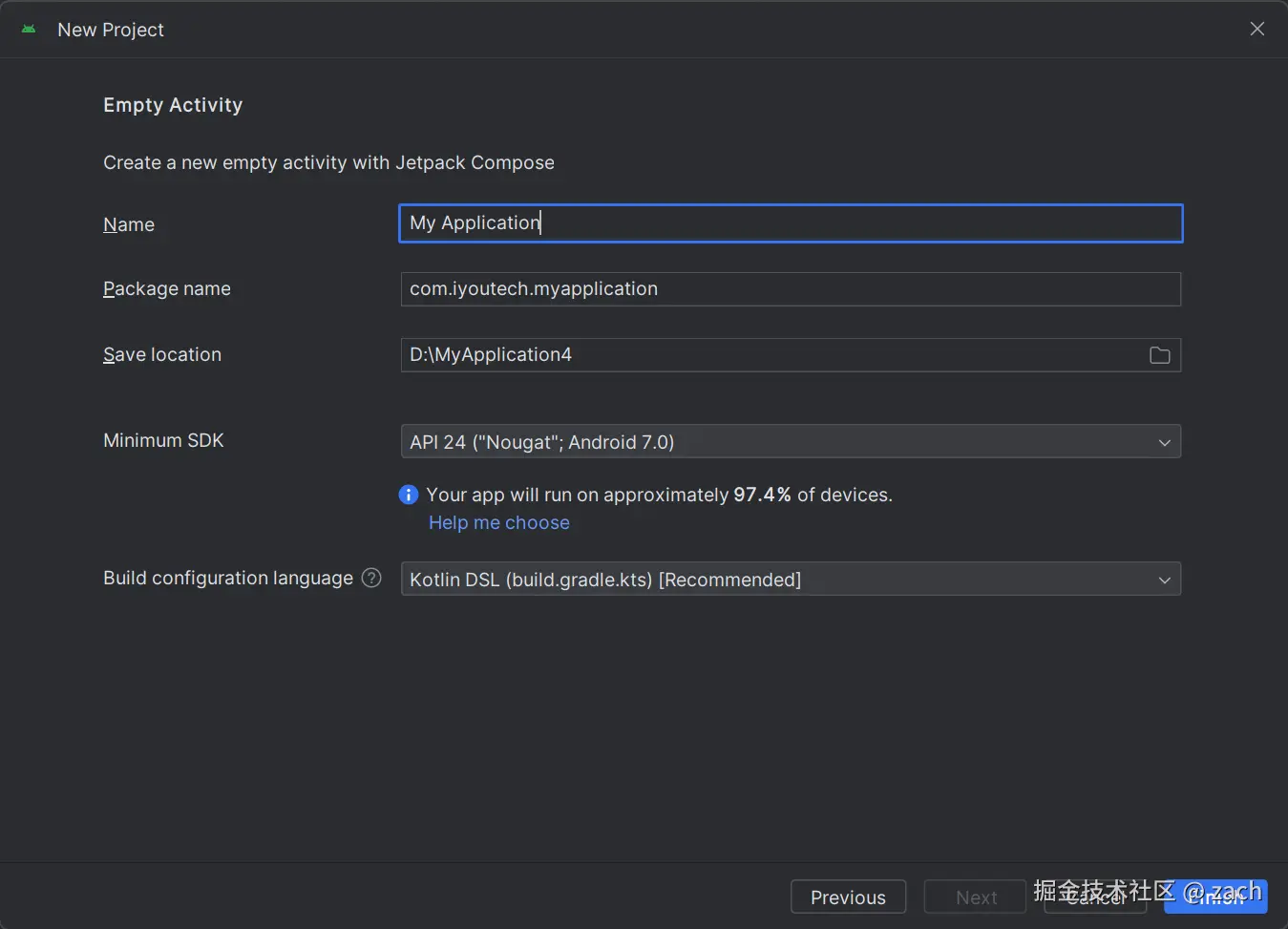The width and height of the screenshot is (1288, 929).
Task: Go back with the Previous button
Action: [848, 897]
